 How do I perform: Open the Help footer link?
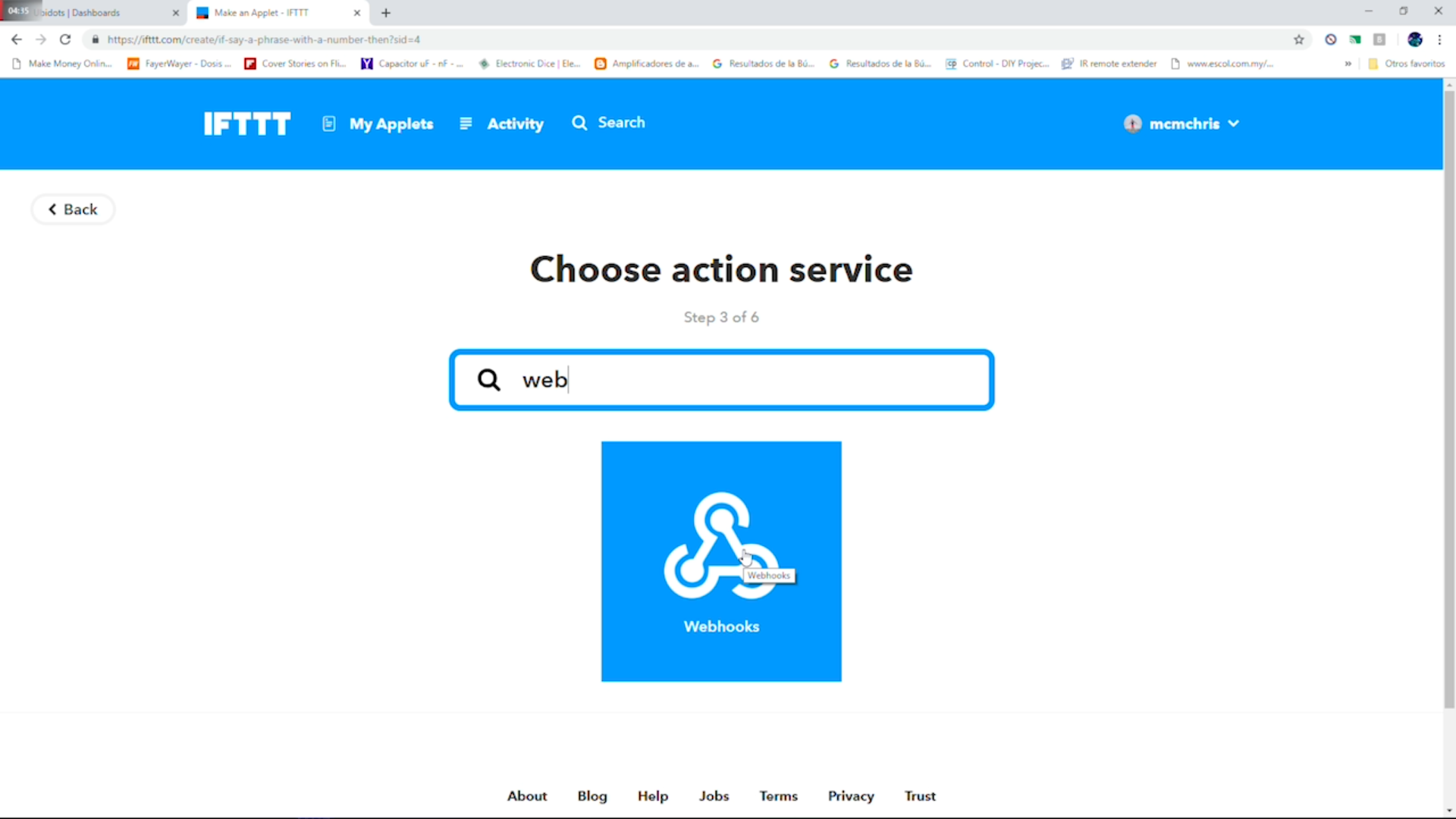(x=653, y=795)
